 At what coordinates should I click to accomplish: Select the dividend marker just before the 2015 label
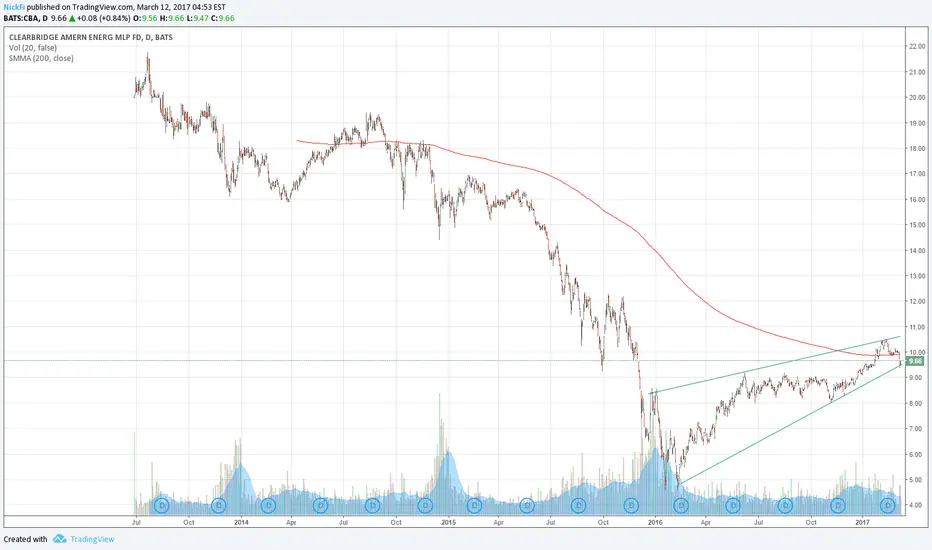425,505
